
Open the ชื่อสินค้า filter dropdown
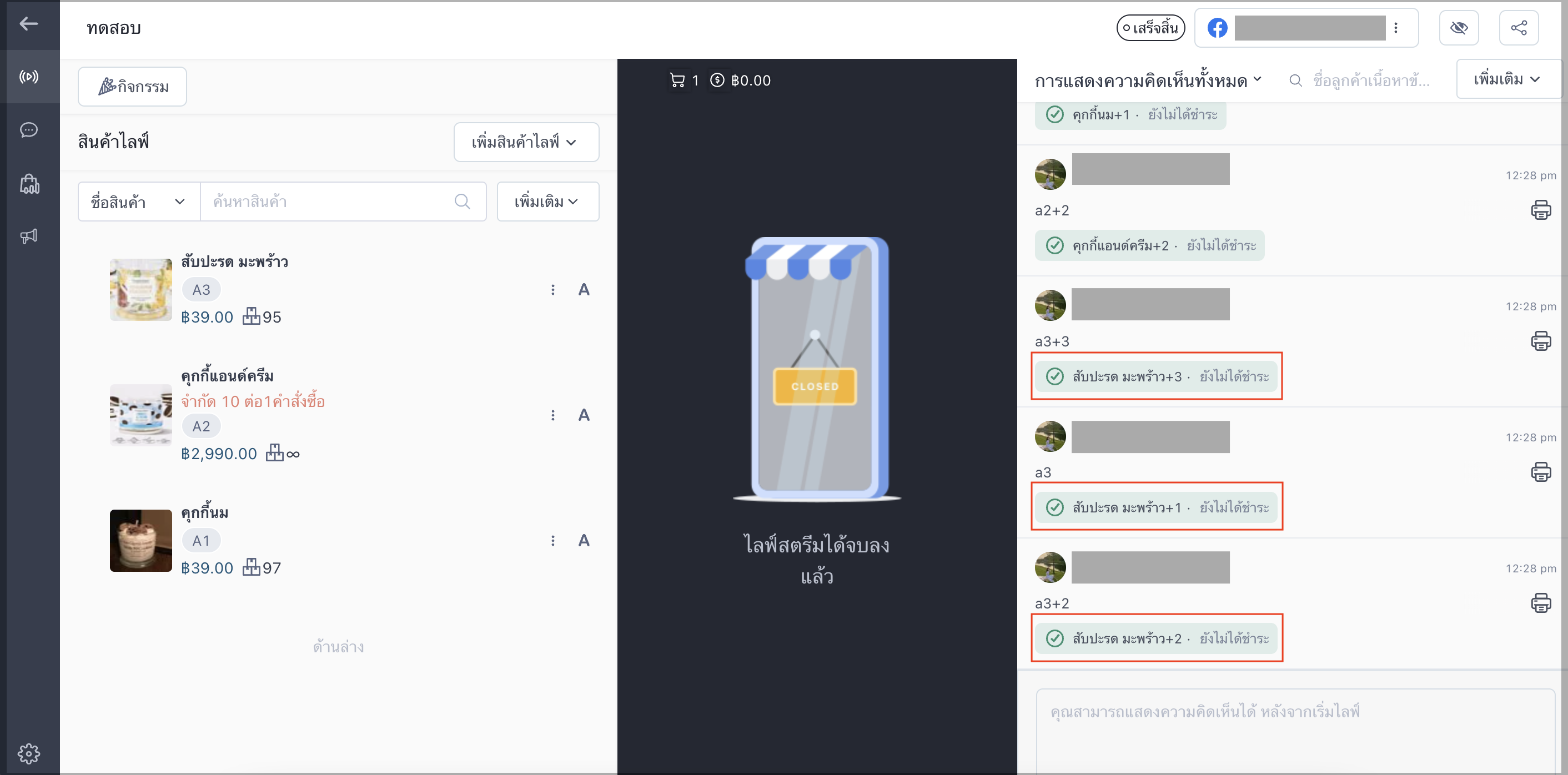tap(139, 202)
